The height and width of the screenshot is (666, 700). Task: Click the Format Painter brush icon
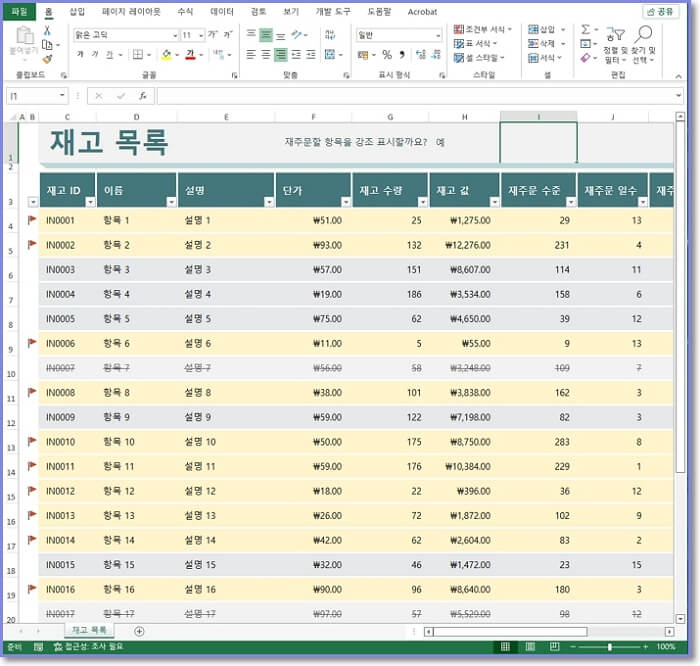click(x=47, y=58)
